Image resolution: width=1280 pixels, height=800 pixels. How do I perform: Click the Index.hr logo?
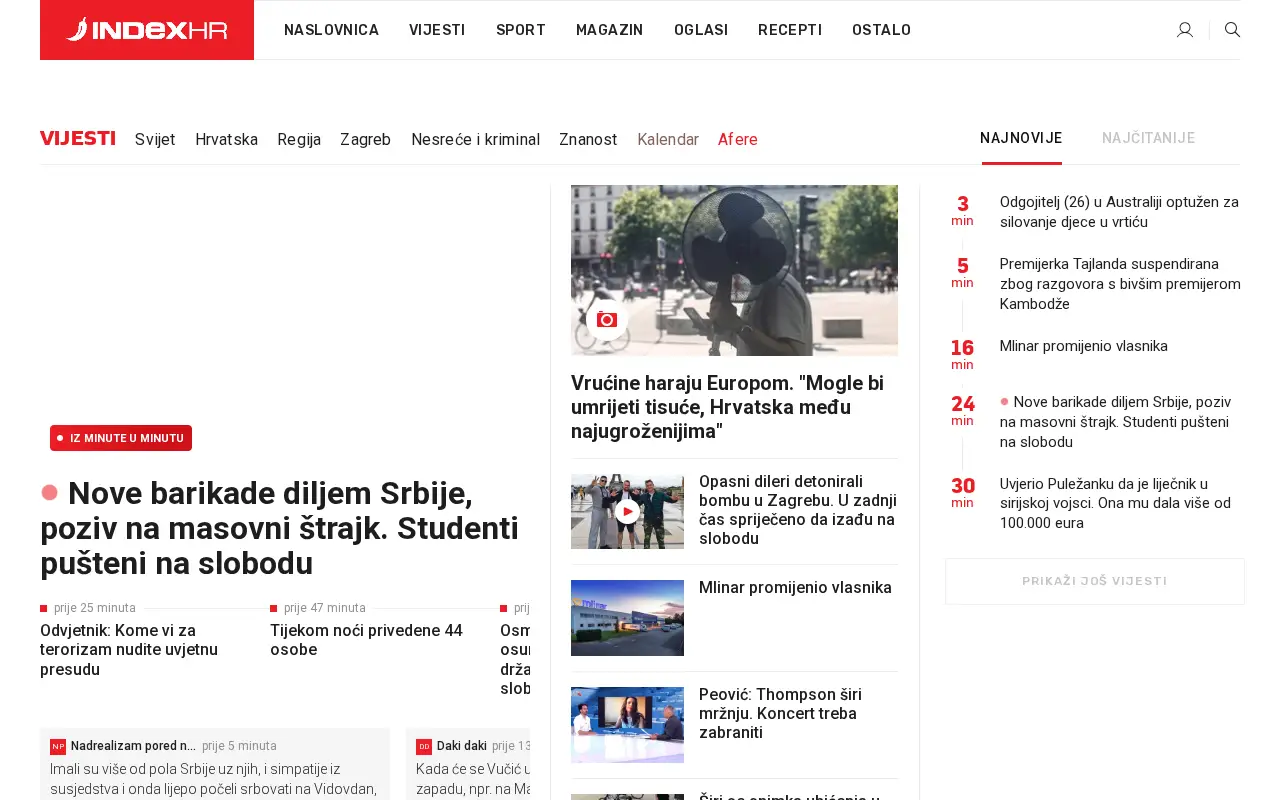(147, 30)
